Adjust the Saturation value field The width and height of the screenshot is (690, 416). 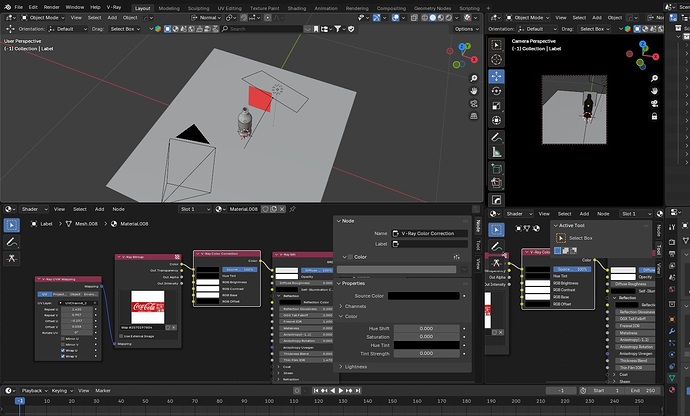[x=426, y=337]
